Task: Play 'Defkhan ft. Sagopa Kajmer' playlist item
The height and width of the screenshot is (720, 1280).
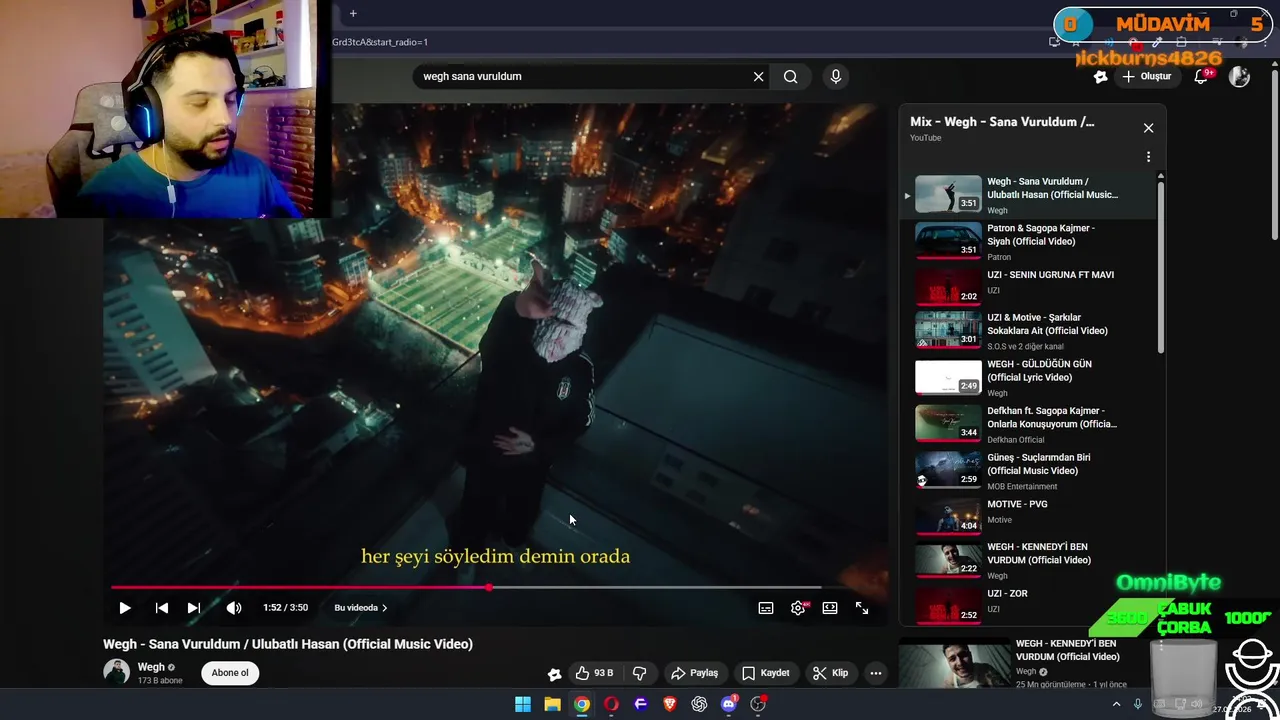Action: tap(1030, 424)
